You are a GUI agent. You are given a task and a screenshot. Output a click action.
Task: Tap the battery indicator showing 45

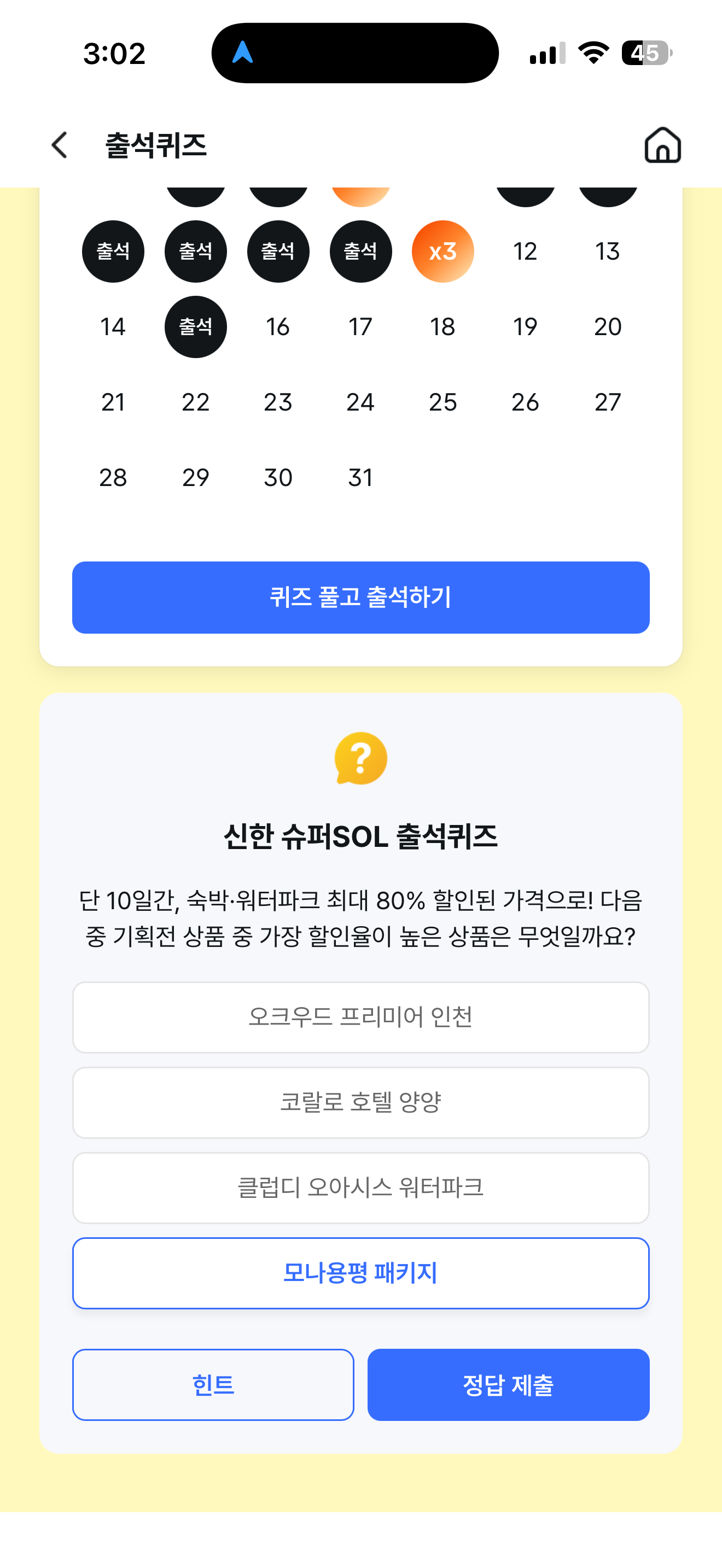pos(647,53)
